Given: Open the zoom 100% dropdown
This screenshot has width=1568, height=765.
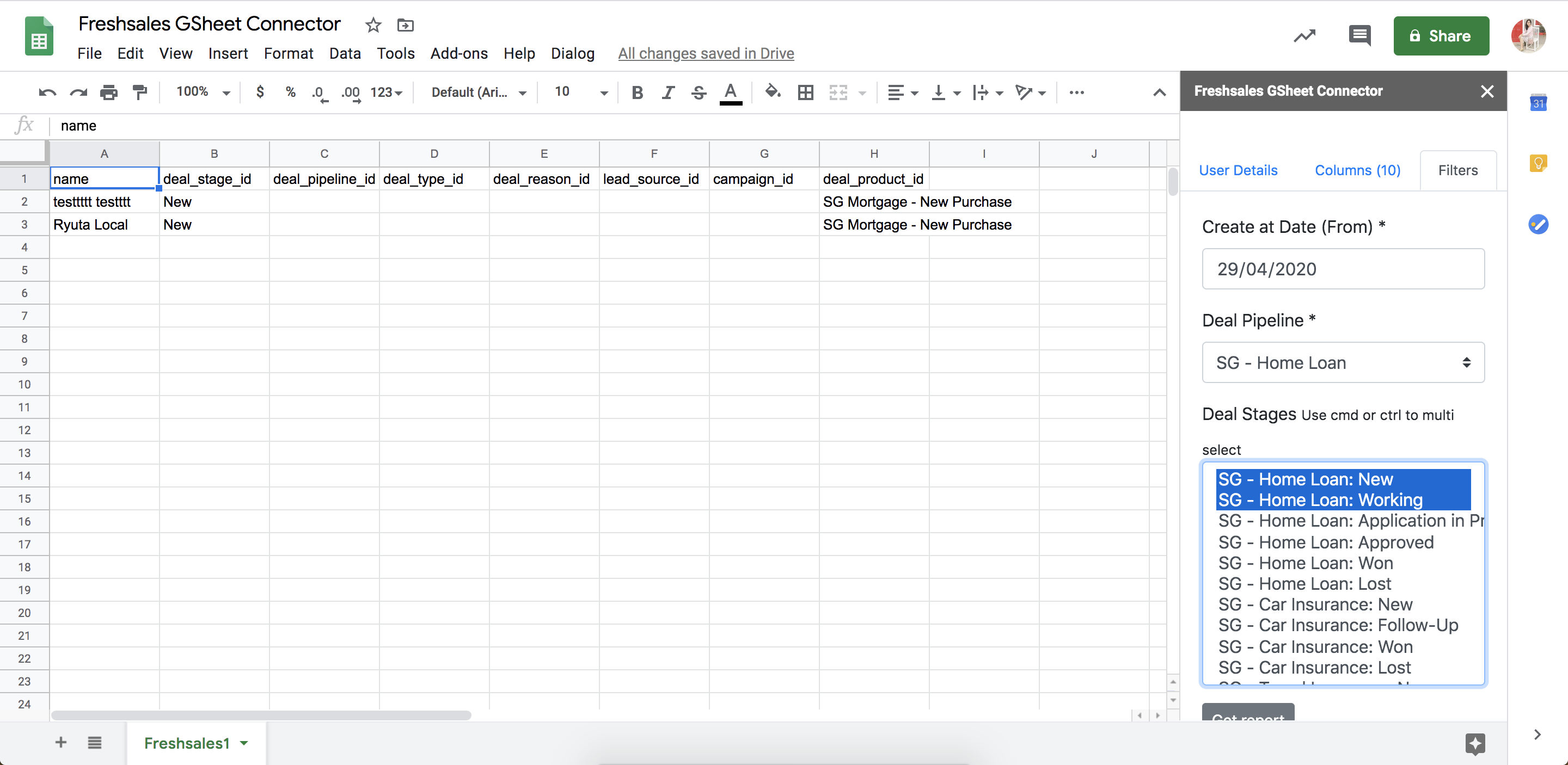Looking at the screenshot, I should (203, 92).
